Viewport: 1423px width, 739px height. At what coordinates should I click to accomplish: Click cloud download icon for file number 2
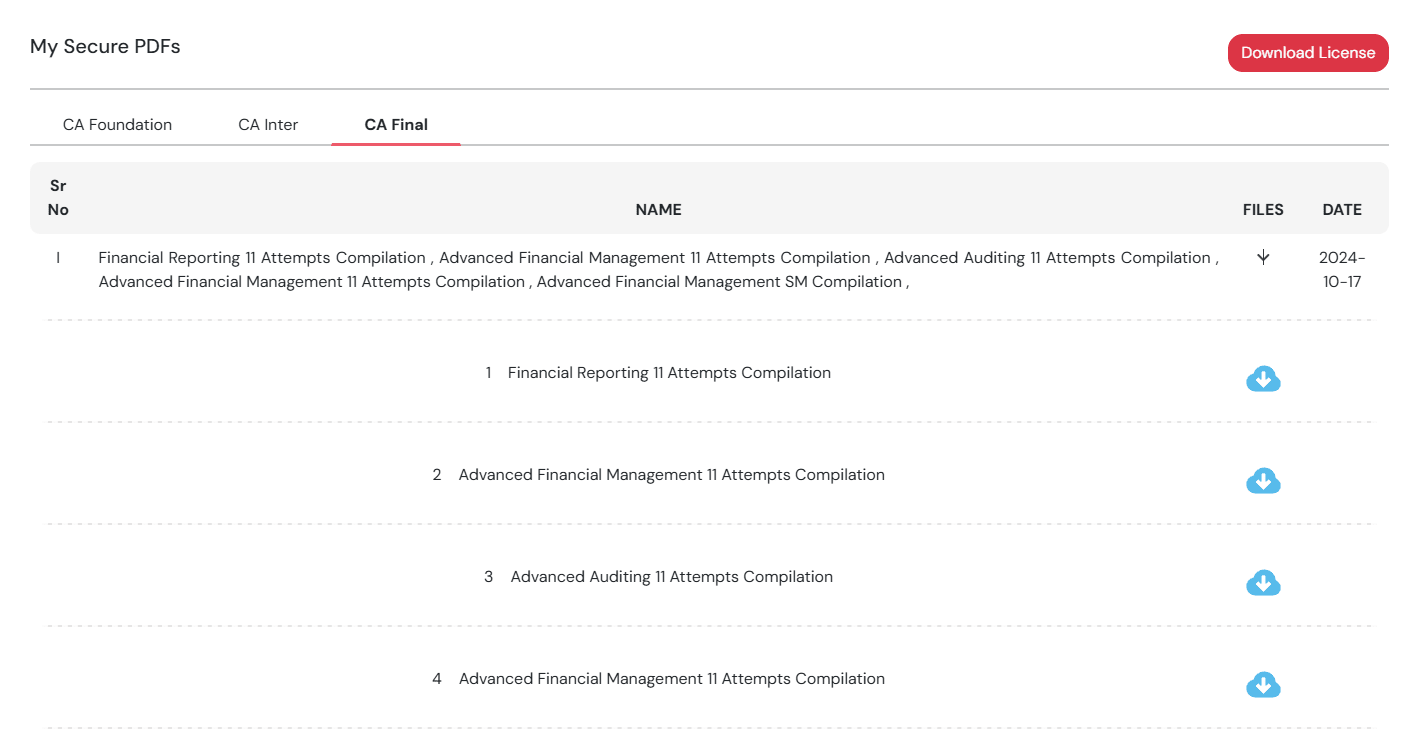click(x=1263, y=481)
